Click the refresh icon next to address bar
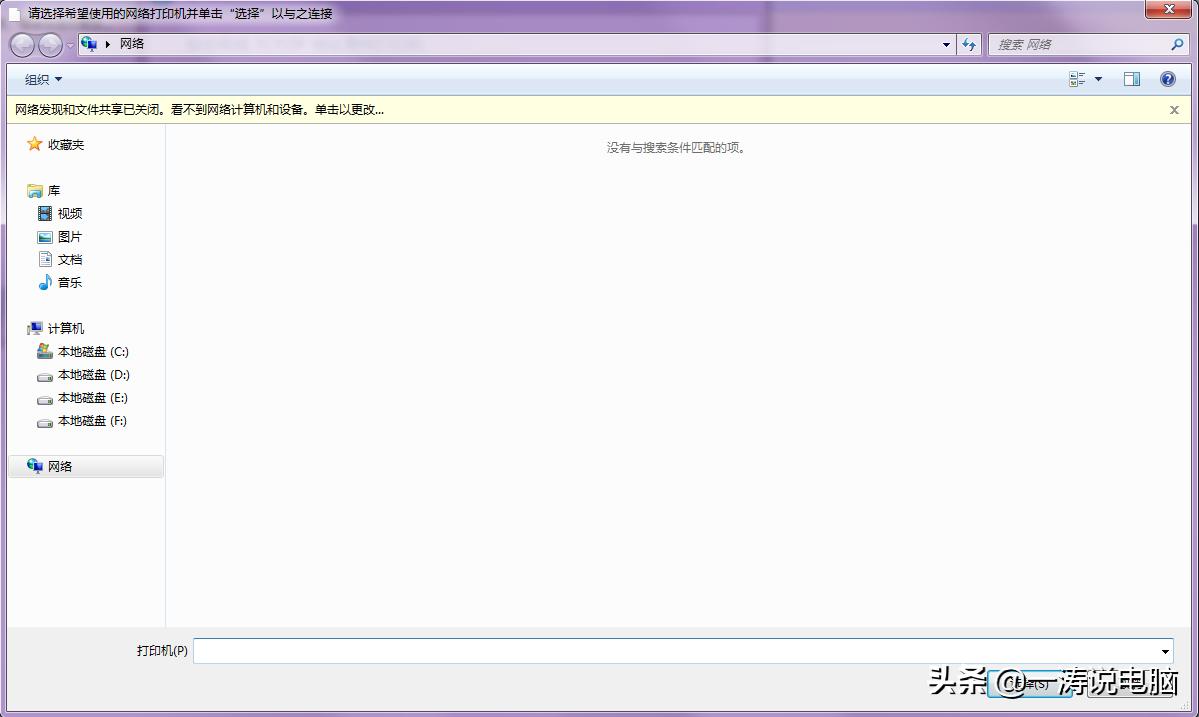Image resolution: width=1199 pixels, height=717 pixels. [x=968, y=44]
